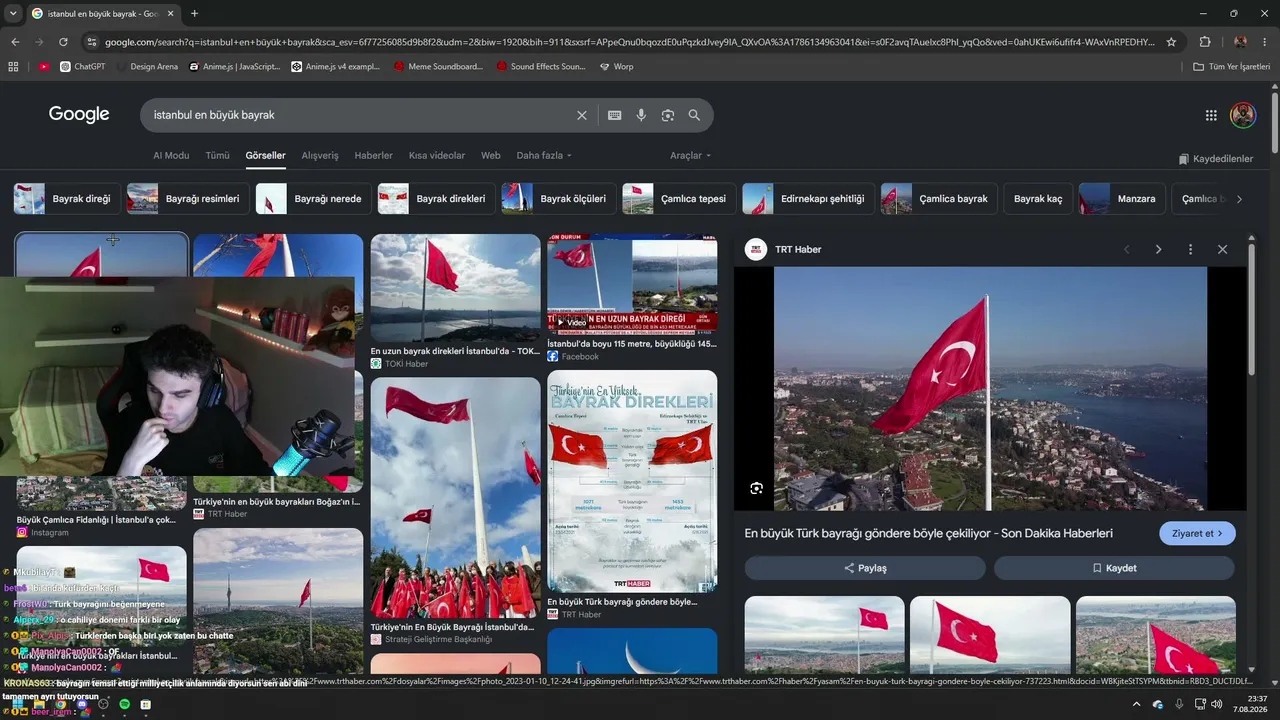This screenshot has height=720, width=1280.
Task: Go back to the previous page
Action: (x=15, y=42)
